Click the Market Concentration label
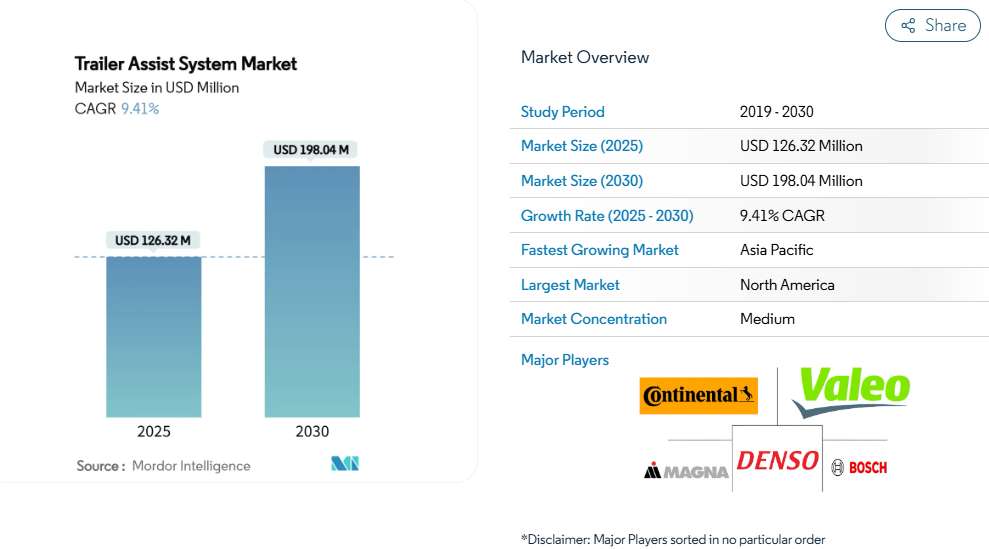The width and height of the screenshot is (989, 549). tap(594, 319)
